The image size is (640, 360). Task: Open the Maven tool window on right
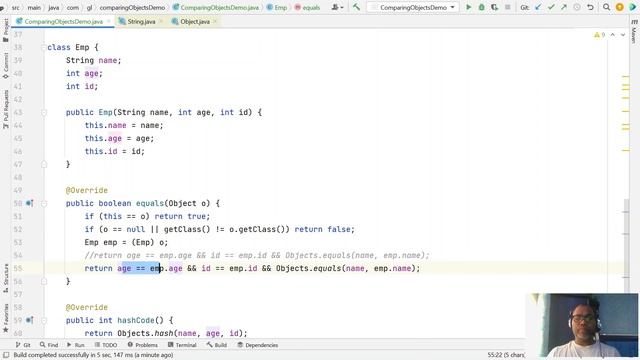tap(634, 32)
